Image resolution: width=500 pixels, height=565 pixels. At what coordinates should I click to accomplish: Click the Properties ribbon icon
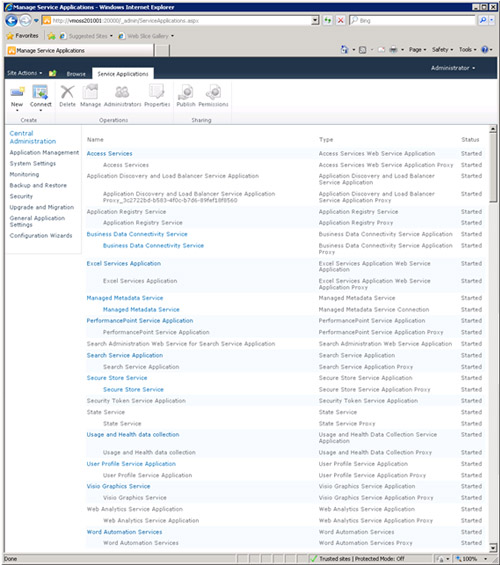pyautogui.click(x=157, y=92)
